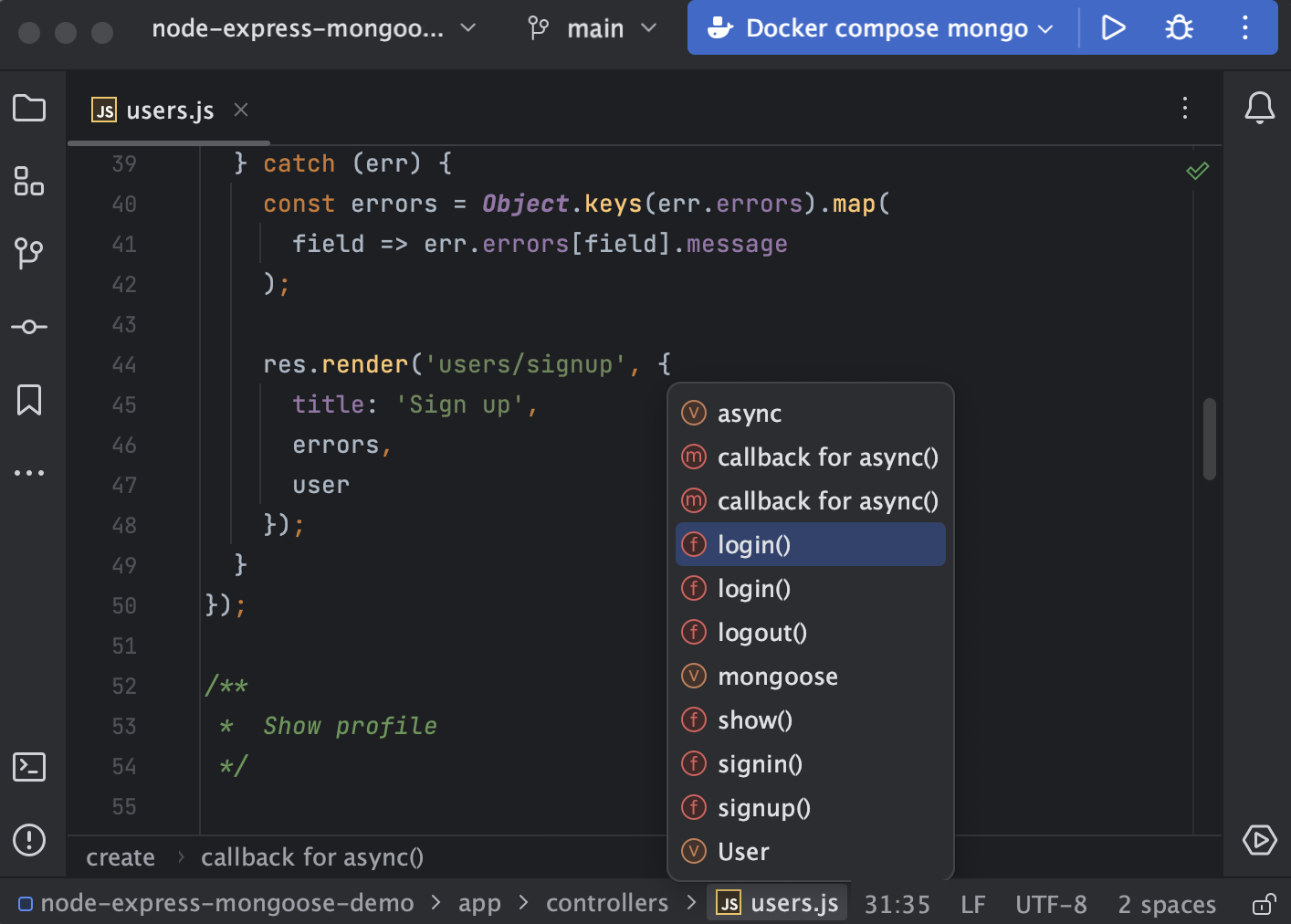Image resolution: width=1291 pixels, height=924 pixels.
Task: Select signup() function in popup
Action: pos(811,807)
